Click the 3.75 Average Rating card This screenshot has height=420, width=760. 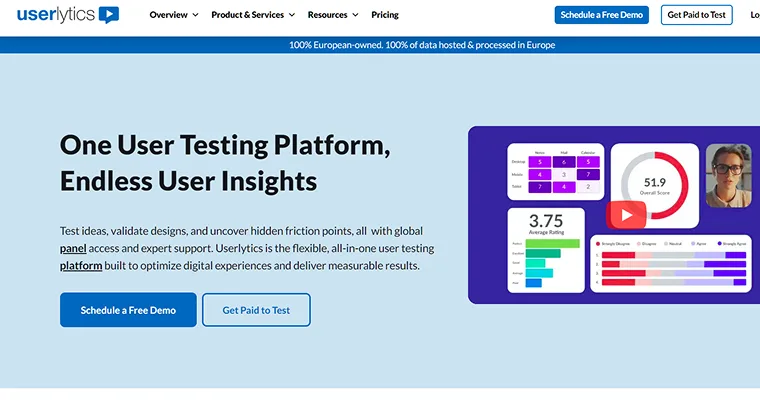pyautogui.click(x=546, y=250)
